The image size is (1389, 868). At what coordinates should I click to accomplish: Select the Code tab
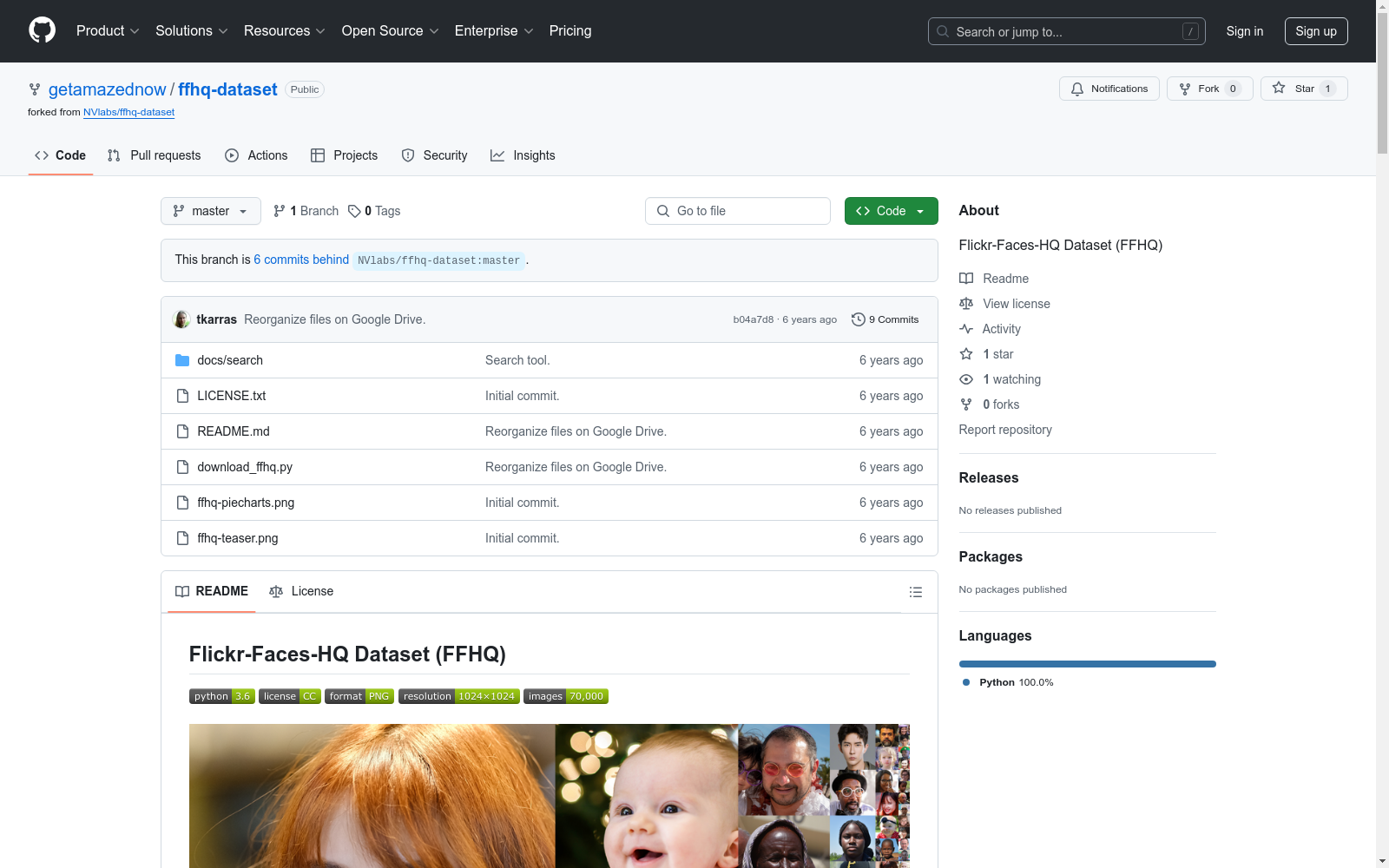(x=61, y=155)
